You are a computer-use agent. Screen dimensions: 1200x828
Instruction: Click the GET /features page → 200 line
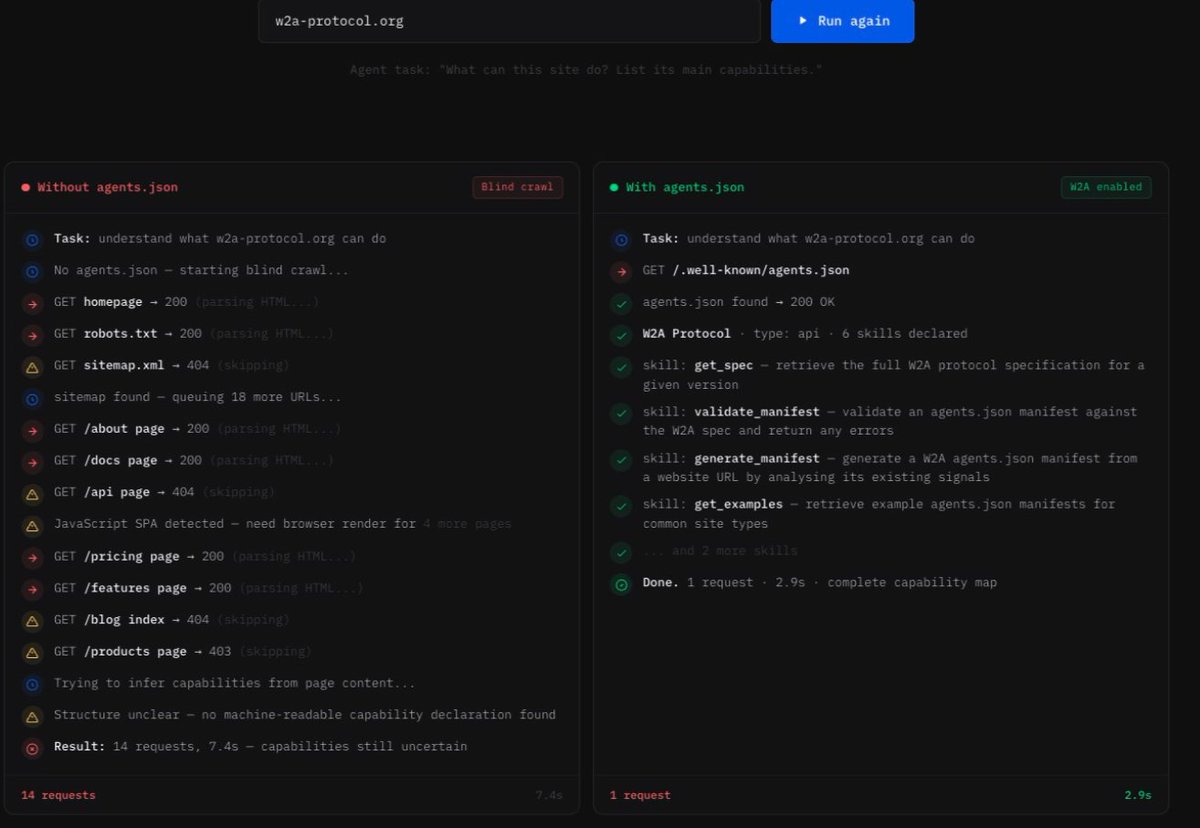click(209, 588)
